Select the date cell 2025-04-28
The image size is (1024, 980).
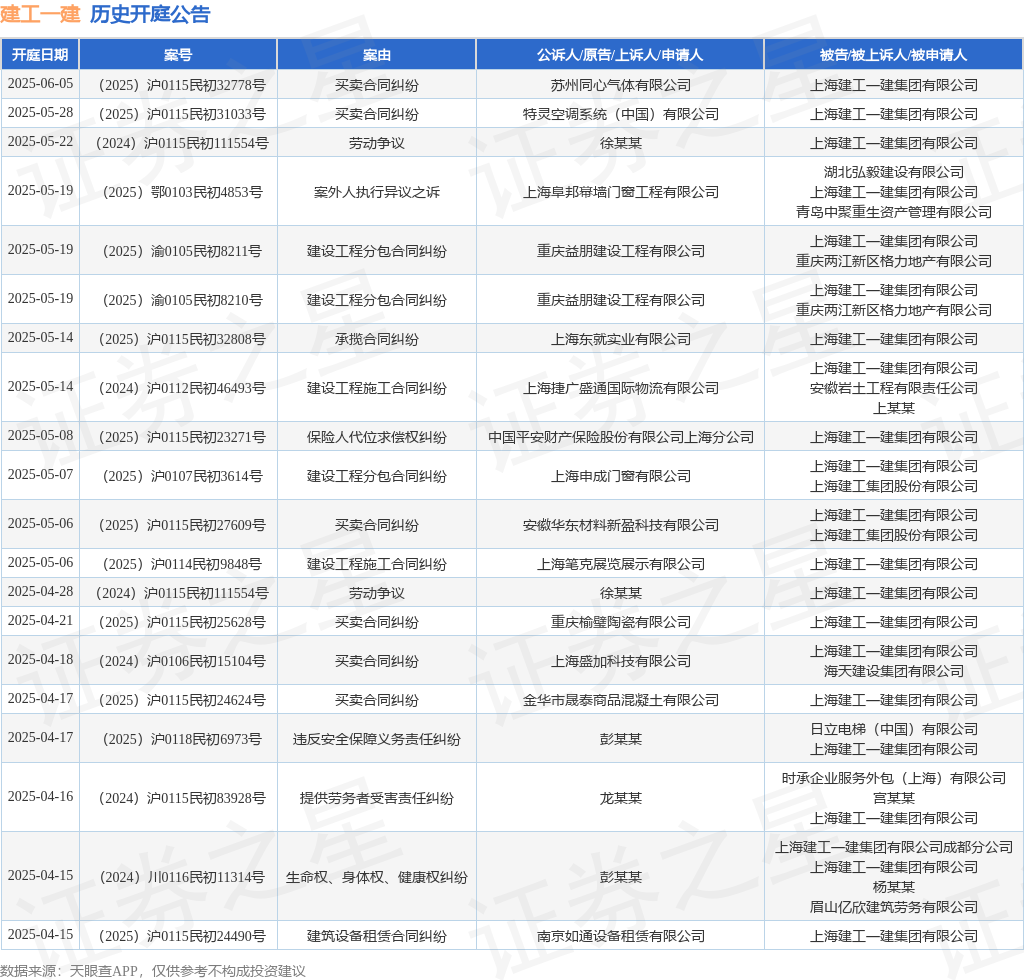40,592
